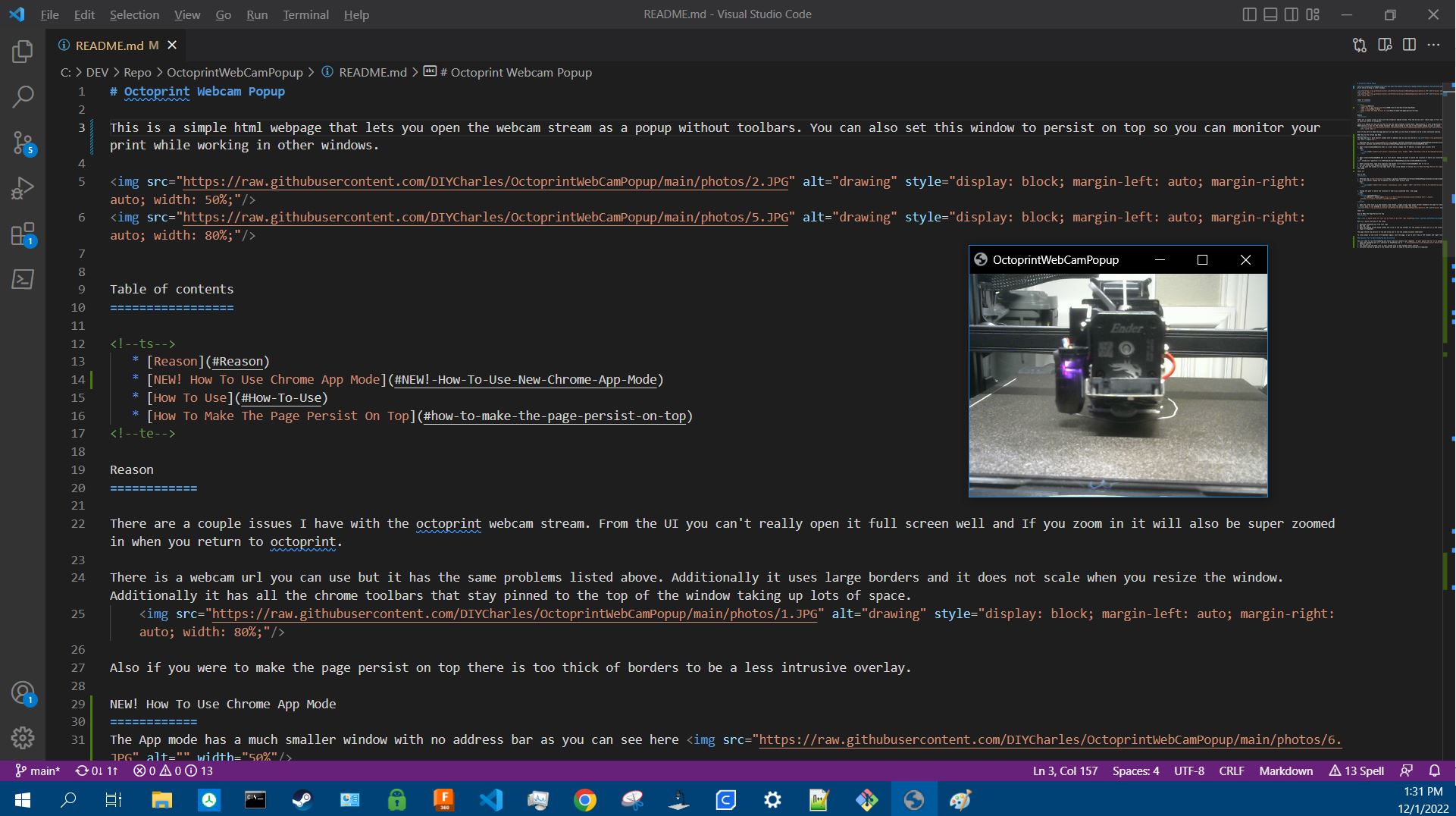Open the Run and Debug view
The image size is (1456, 816).
[x=23, y=188]
